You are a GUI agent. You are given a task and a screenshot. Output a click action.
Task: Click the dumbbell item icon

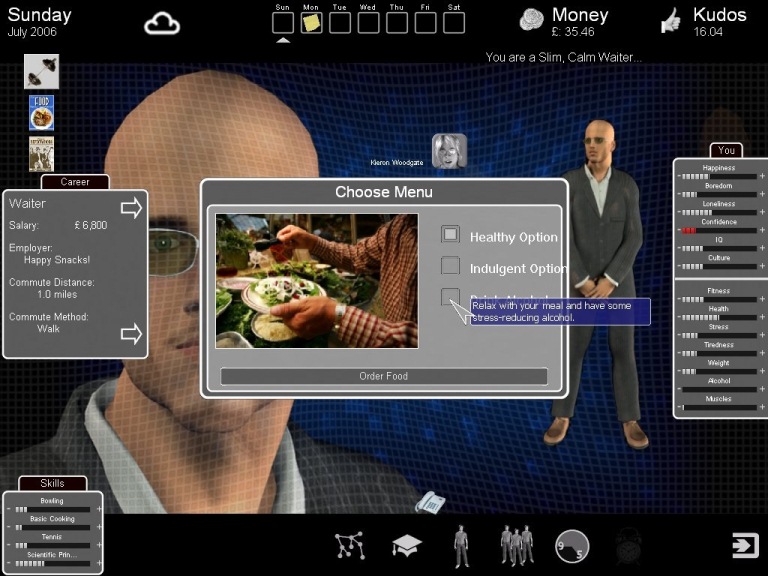click(41, 71)
